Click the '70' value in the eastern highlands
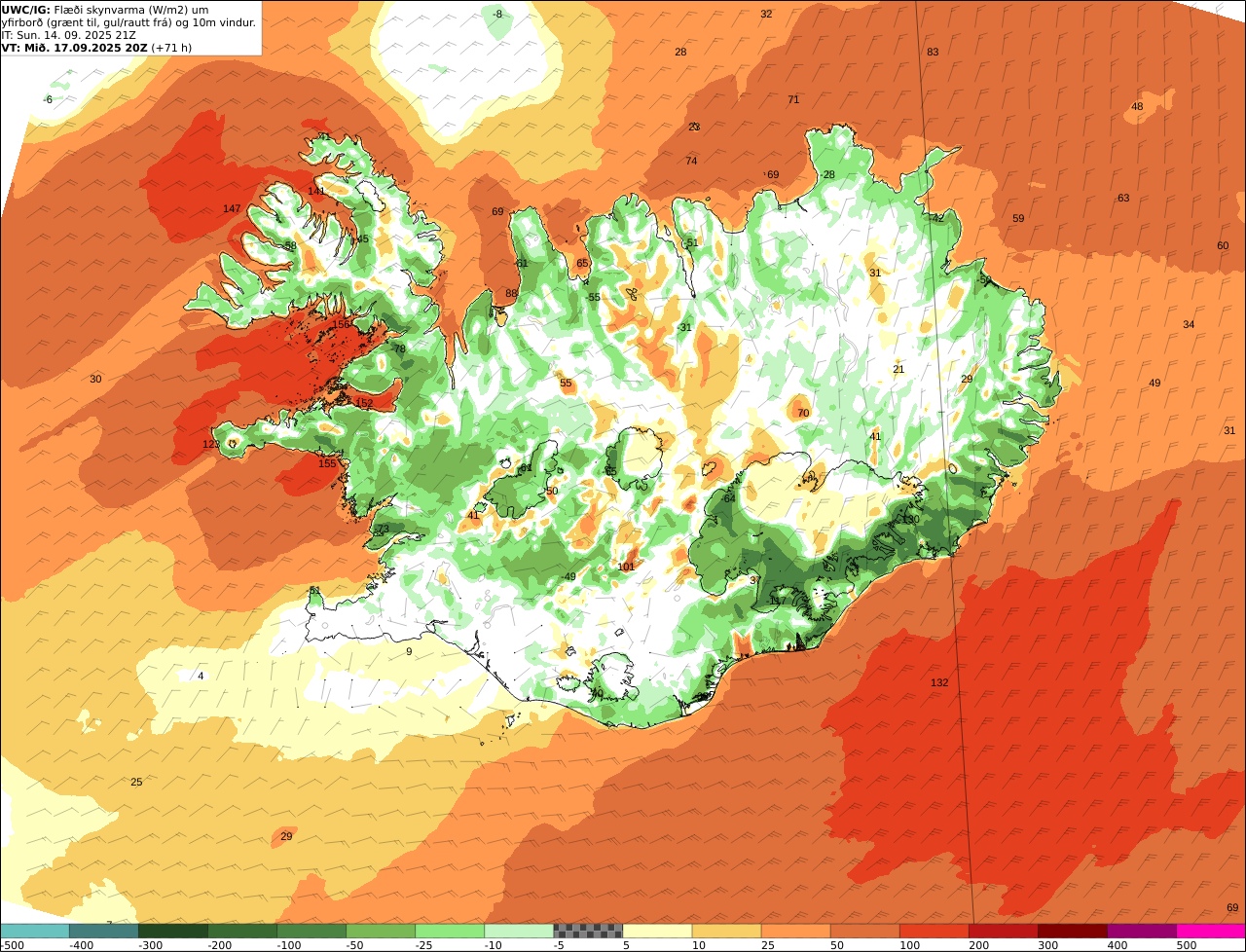The image size is (1246, 952). [803, 414]
